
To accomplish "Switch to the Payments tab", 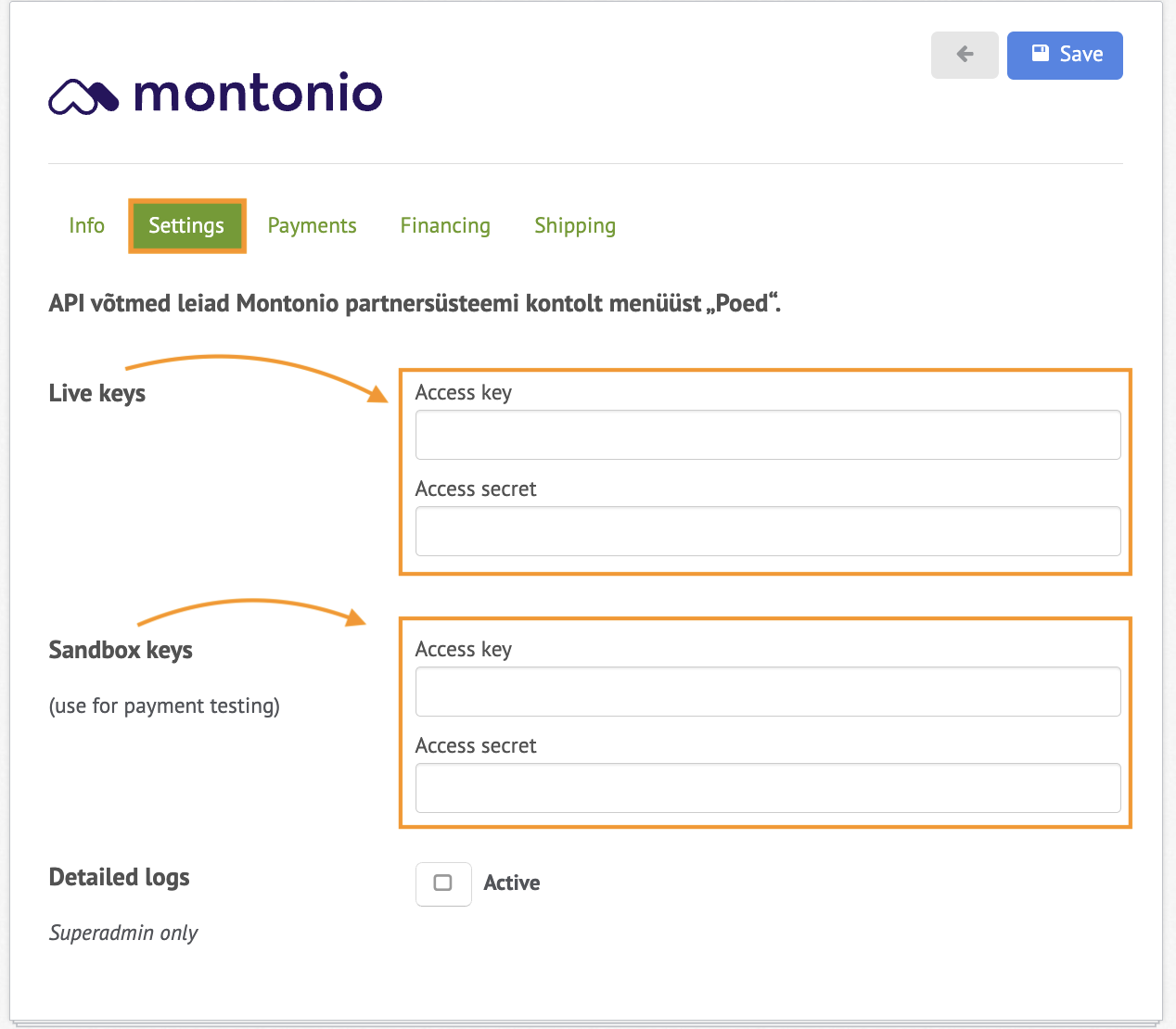I will click(x=312, y=225).
